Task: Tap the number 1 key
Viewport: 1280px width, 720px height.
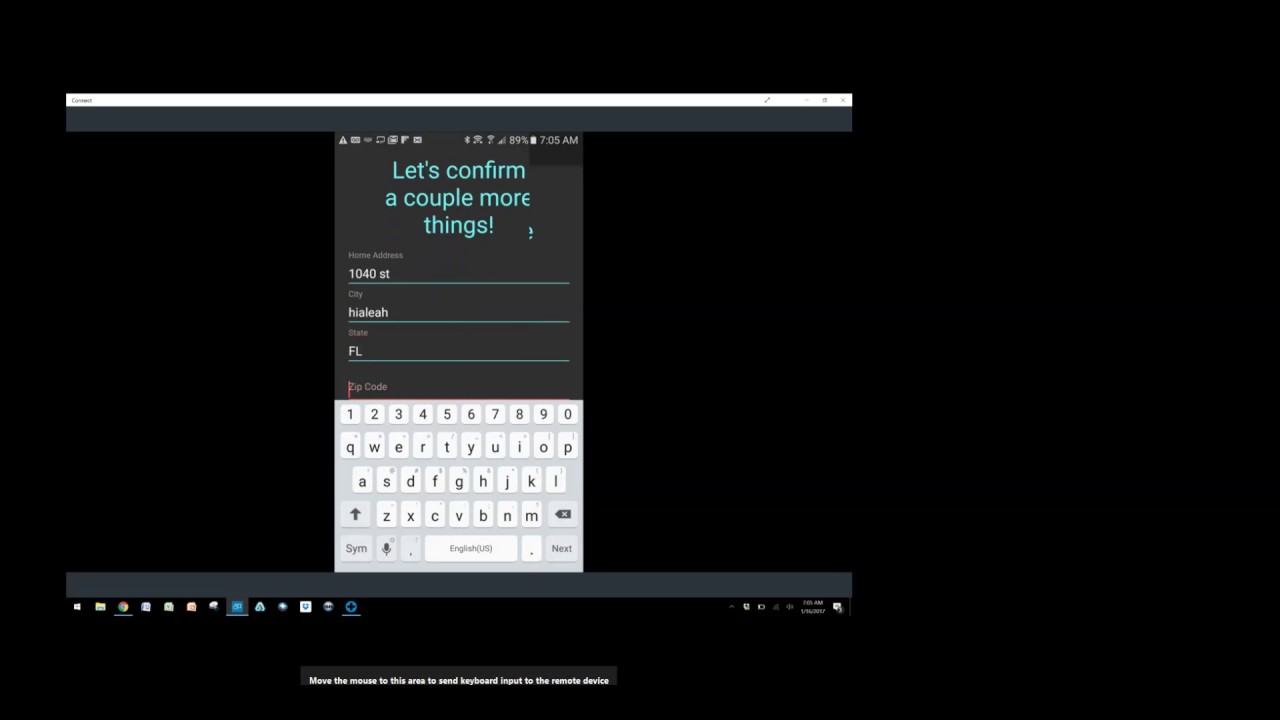Action: click(350, 414)
